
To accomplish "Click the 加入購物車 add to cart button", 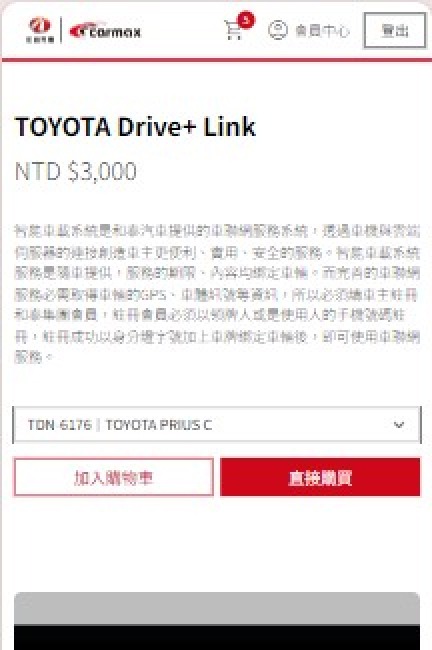I will tap(114, 477).
